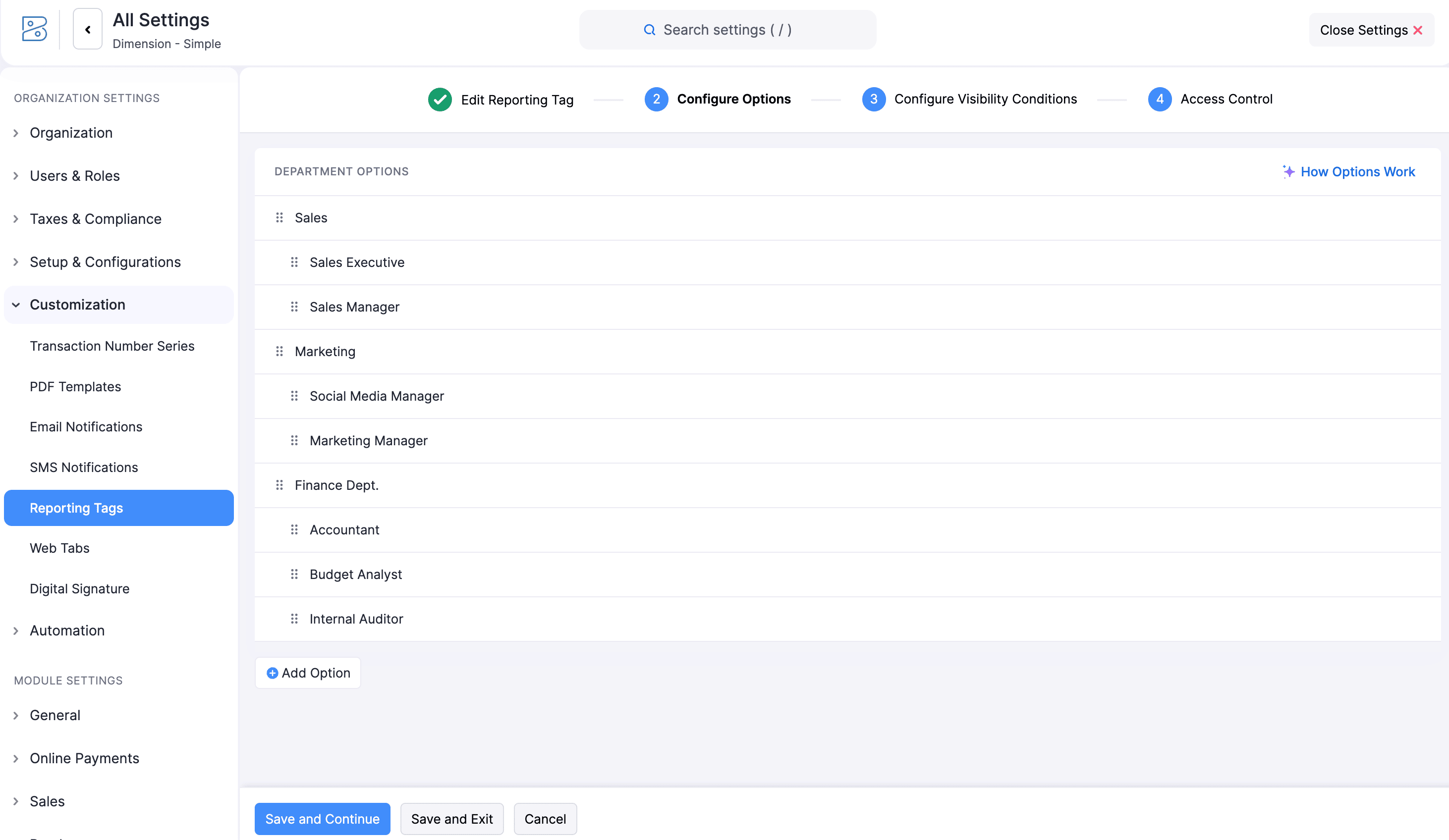Click the green checkmark on Edit Reporting Tag
Viewport: 1449px width, 840px height.
point(439,99)
